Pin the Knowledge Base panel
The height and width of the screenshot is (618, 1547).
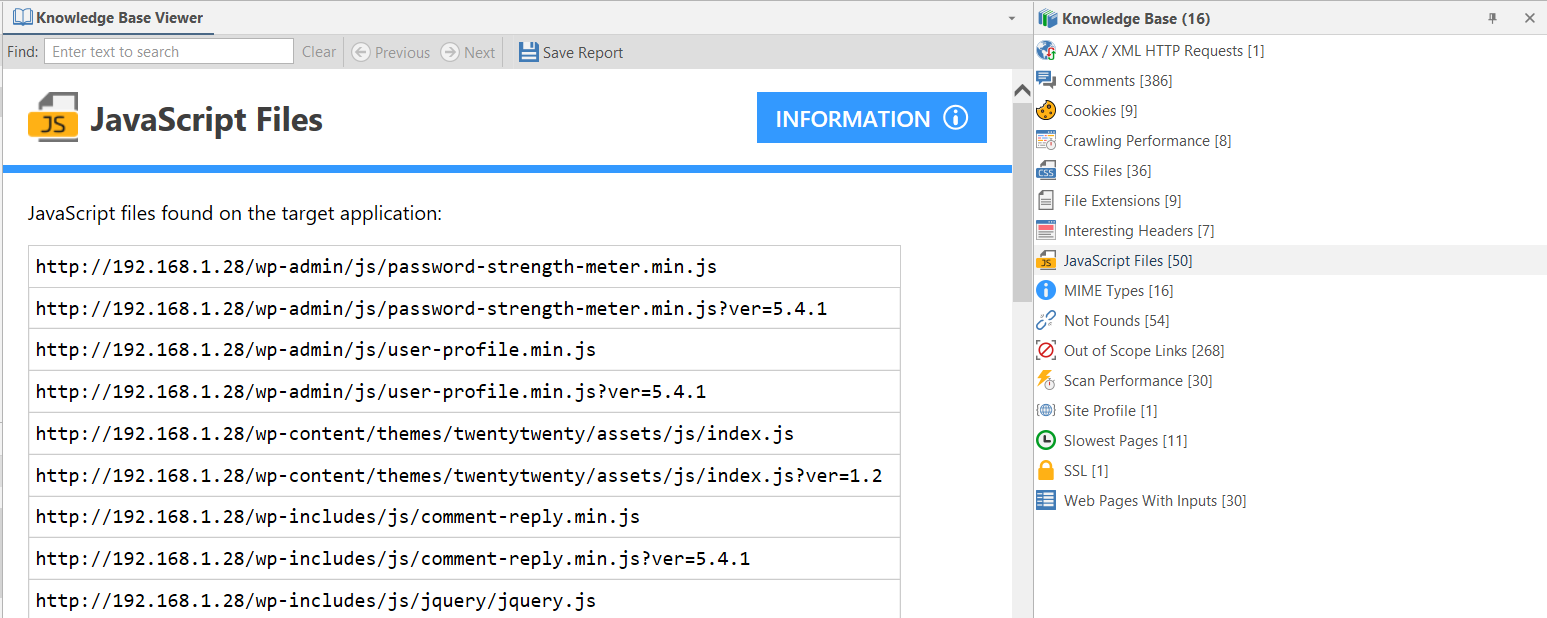[1492, 18]
